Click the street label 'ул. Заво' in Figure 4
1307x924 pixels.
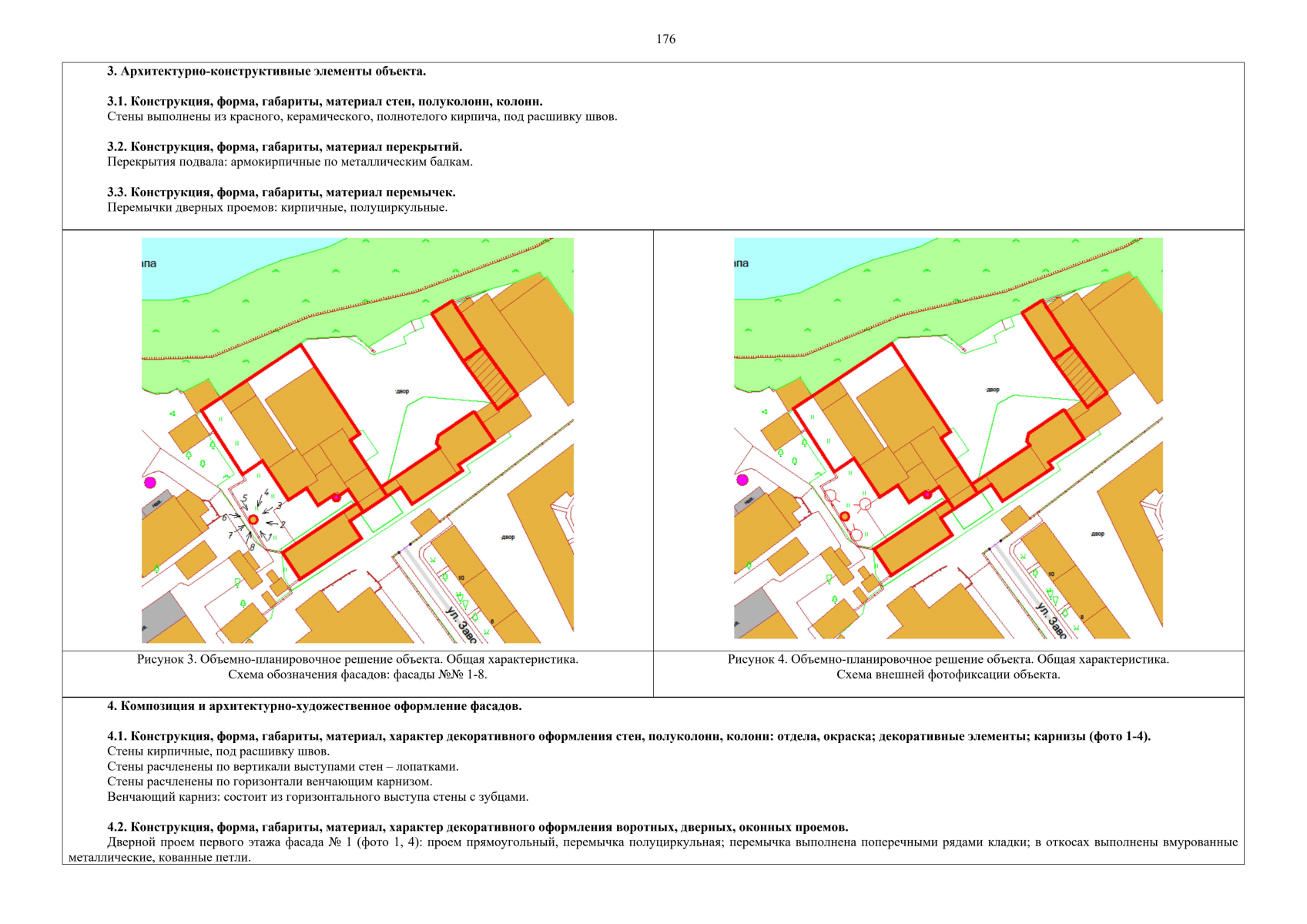pos(1051,621)
